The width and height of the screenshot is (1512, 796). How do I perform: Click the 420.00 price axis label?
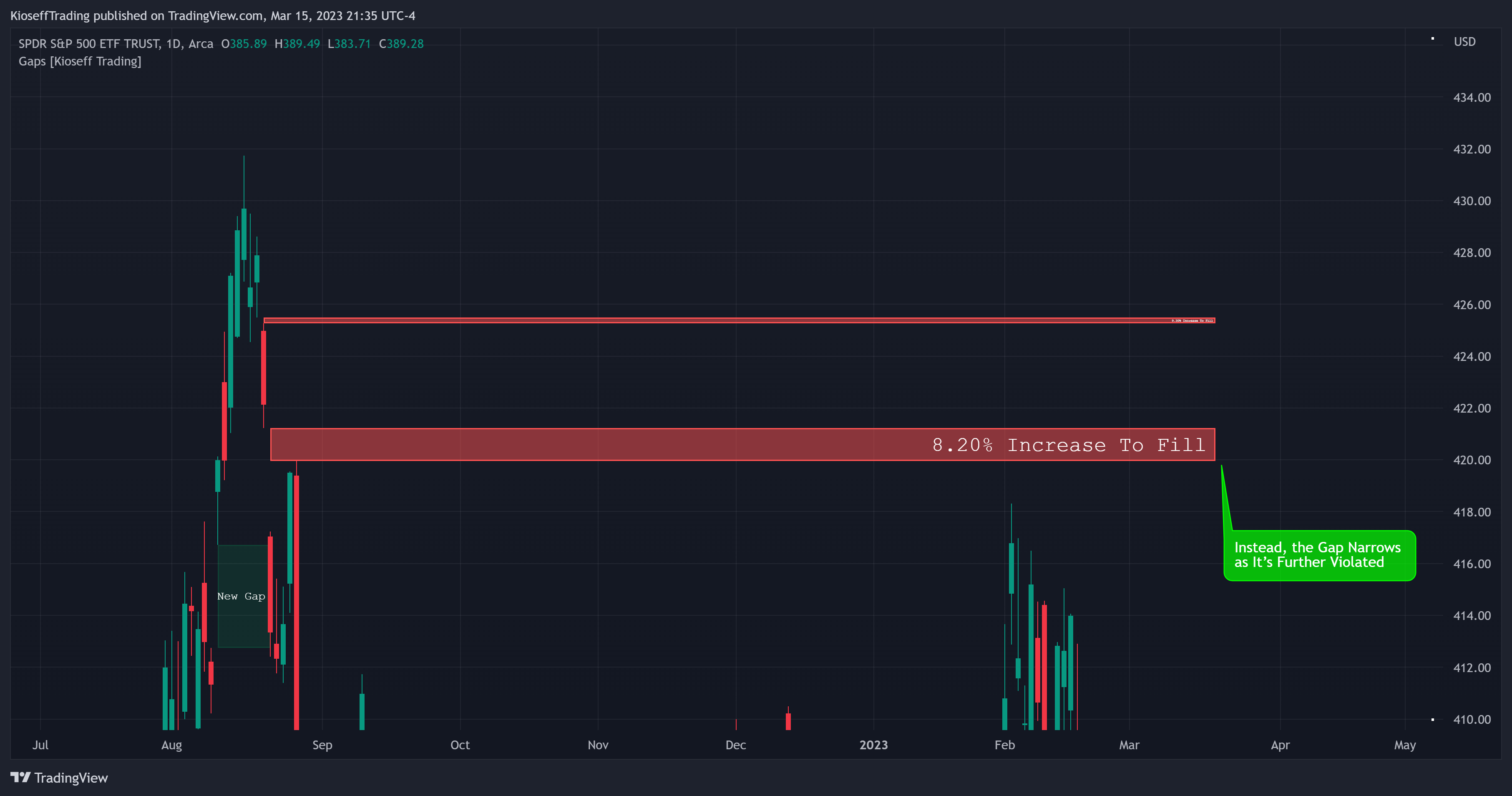pyautogui.click(x=1472, y=460)
